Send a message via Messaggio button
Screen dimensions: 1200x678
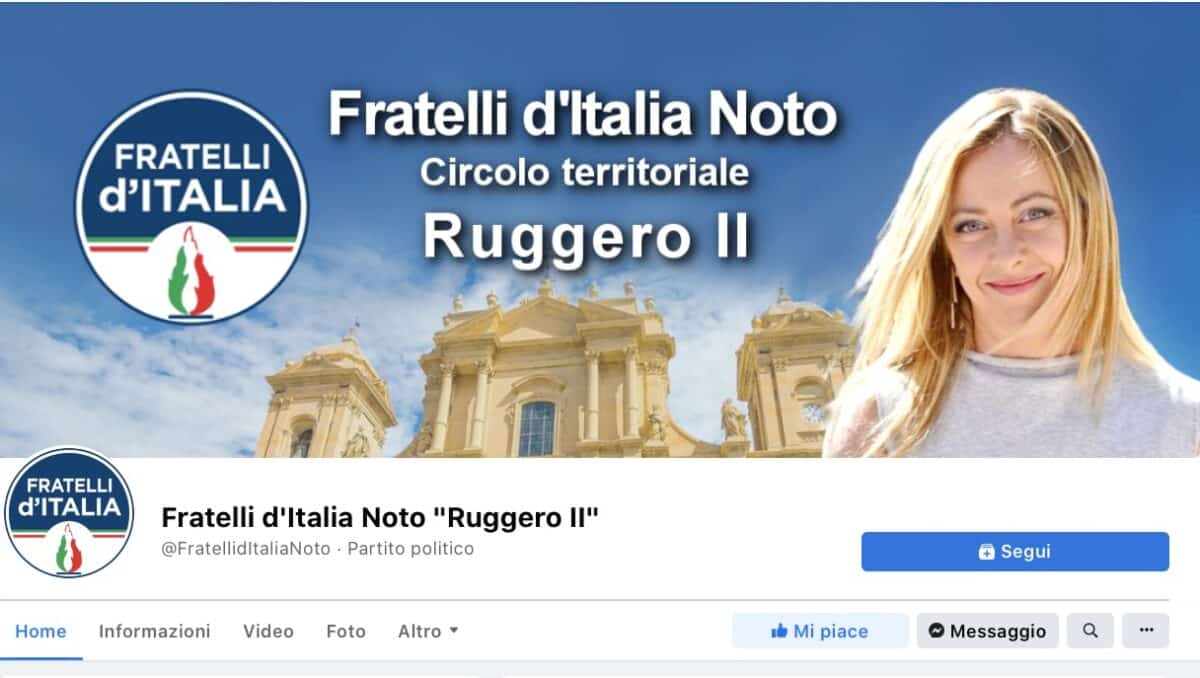pos(988,631)
